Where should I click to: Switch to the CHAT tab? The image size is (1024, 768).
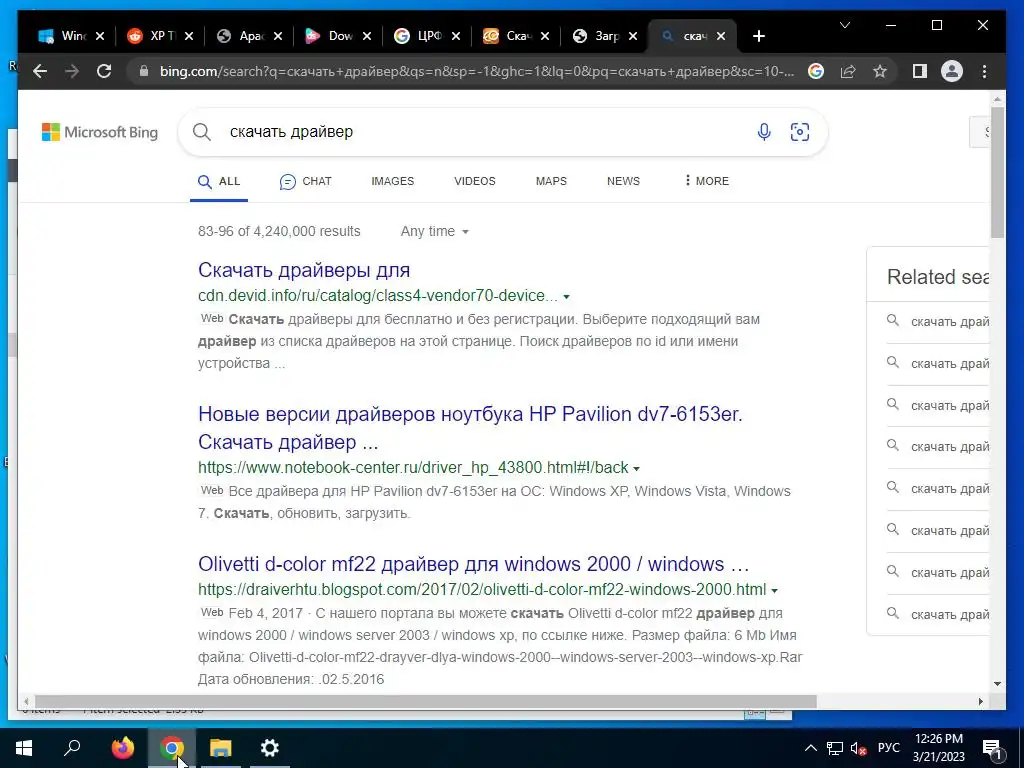[x=305, y=181]
